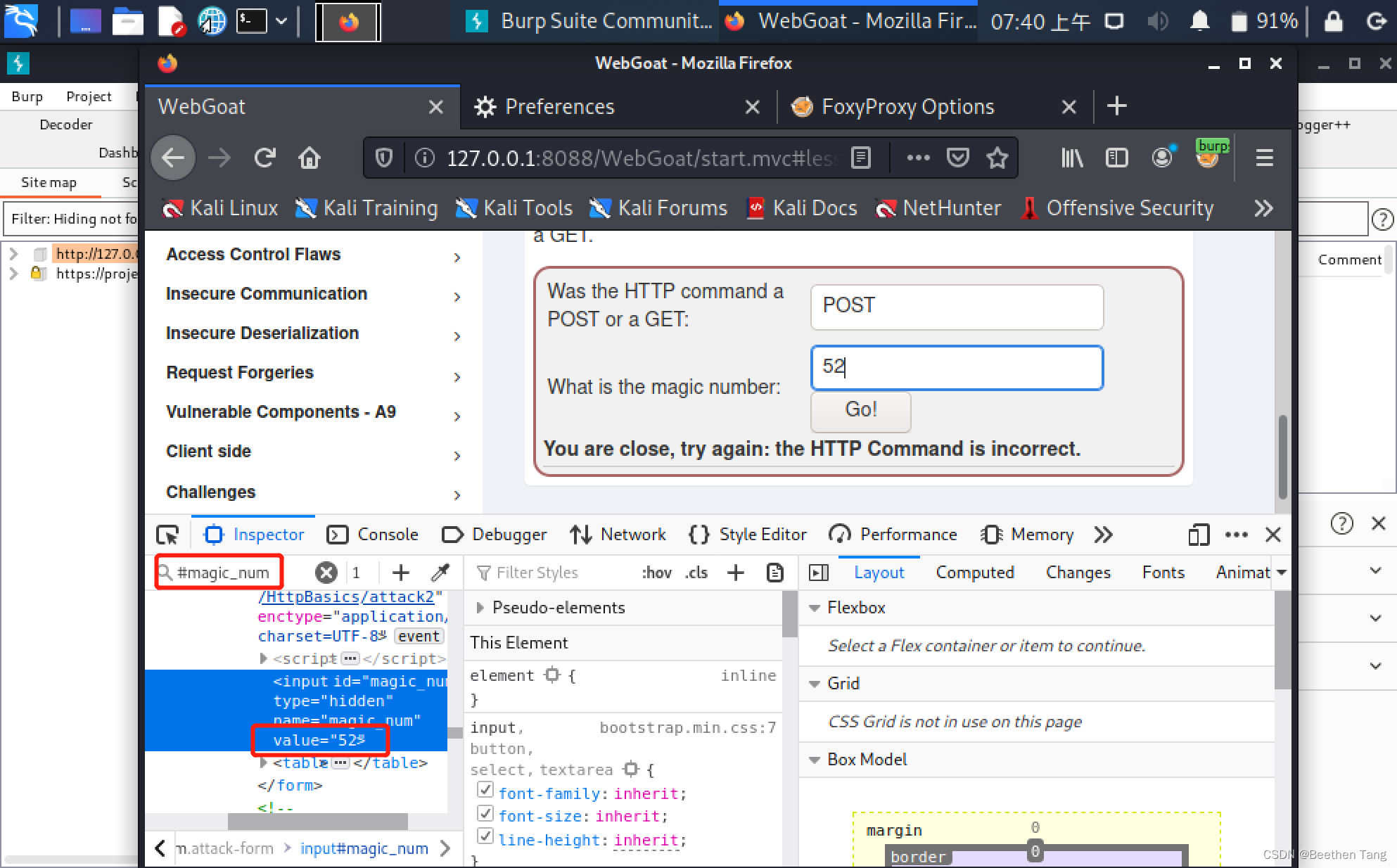Click the Go! submit button
Image resolution: width=1397 pixels, height=868 pixels.
click(861, 411)
